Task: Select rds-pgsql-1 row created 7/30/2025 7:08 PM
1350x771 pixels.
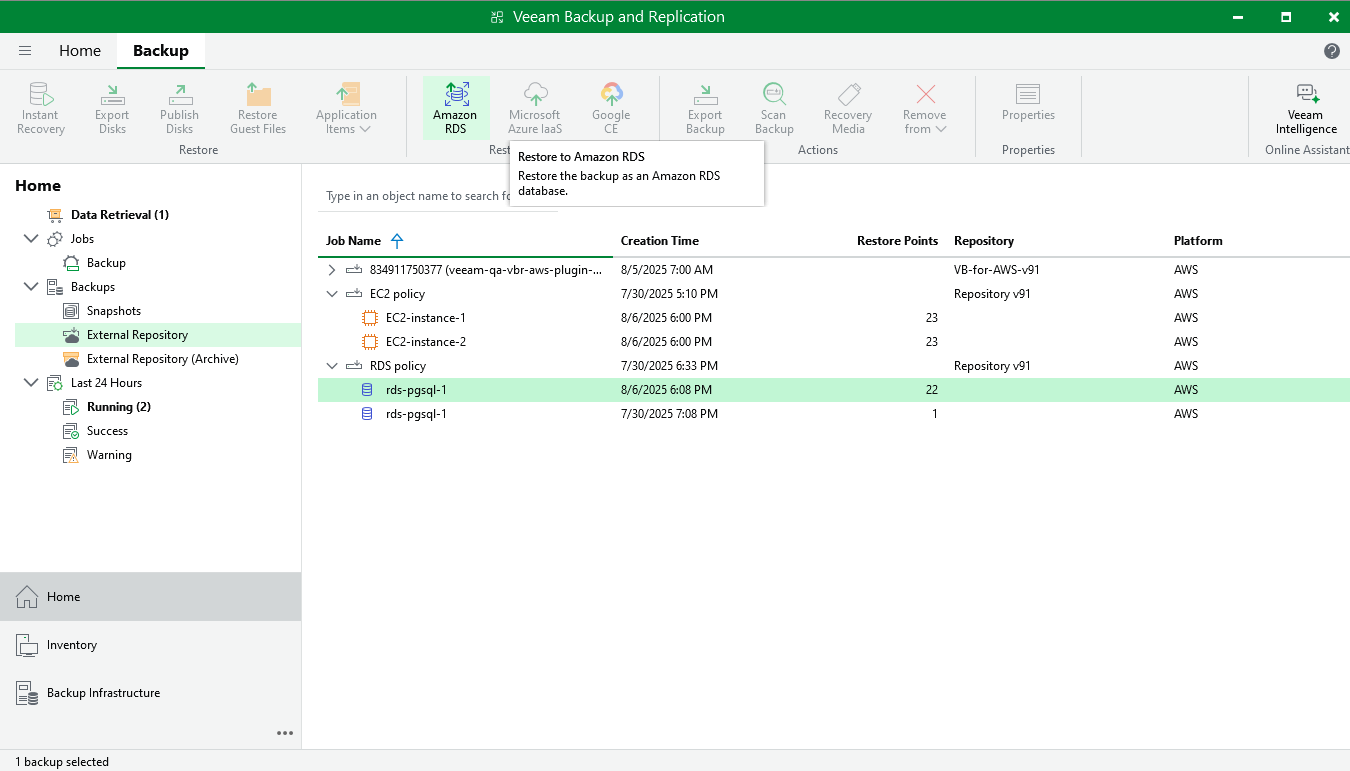Action: [x=834, y=414]
